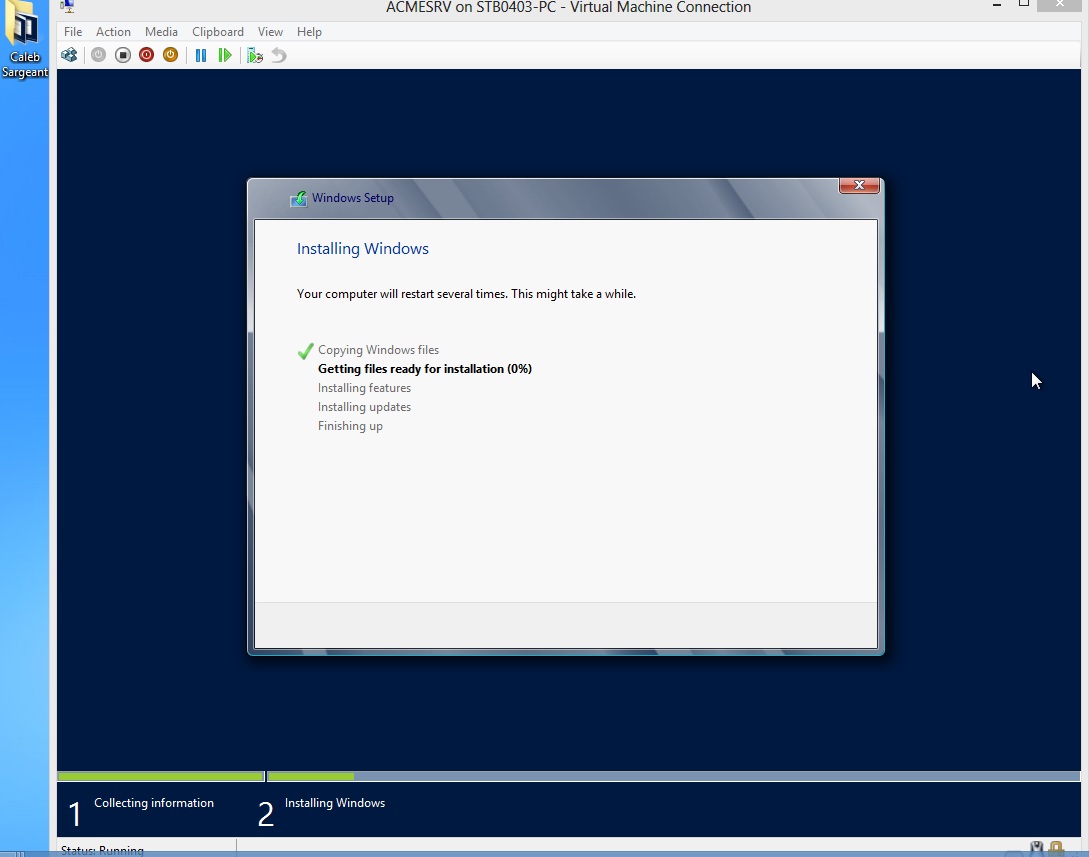Save the VM state with the orange power icon

(170, 56)
